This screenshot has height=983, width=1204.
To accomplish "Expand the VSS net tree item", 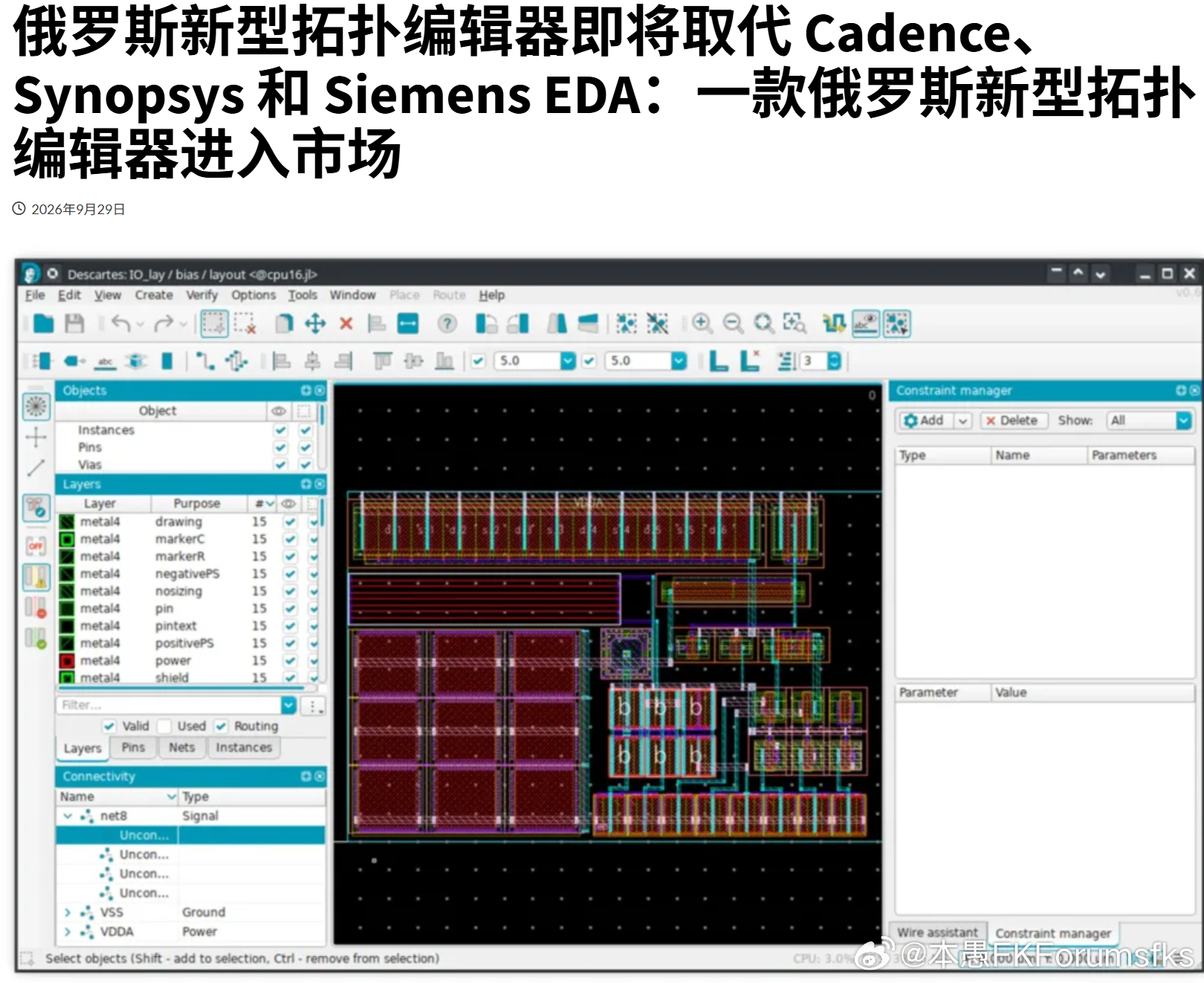I will [x=68, y=912].
